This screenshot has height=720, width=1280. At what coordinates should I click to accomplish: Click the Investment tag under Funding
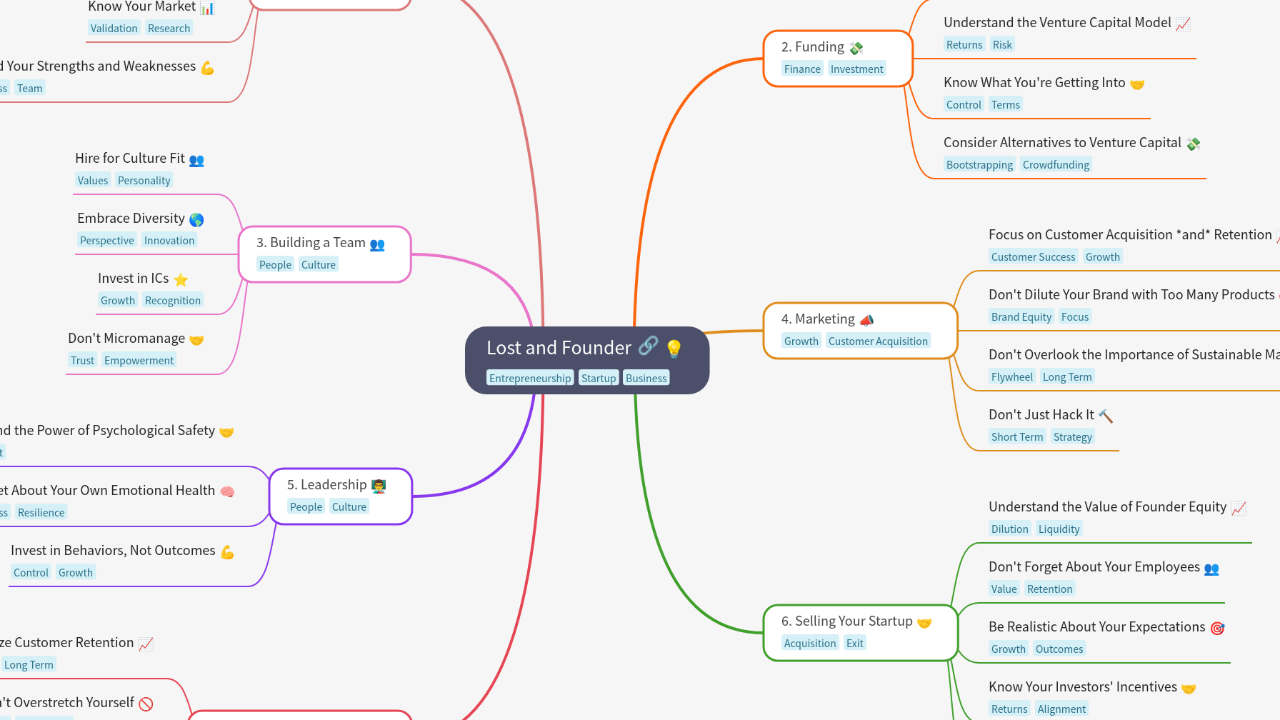point(857,69)
